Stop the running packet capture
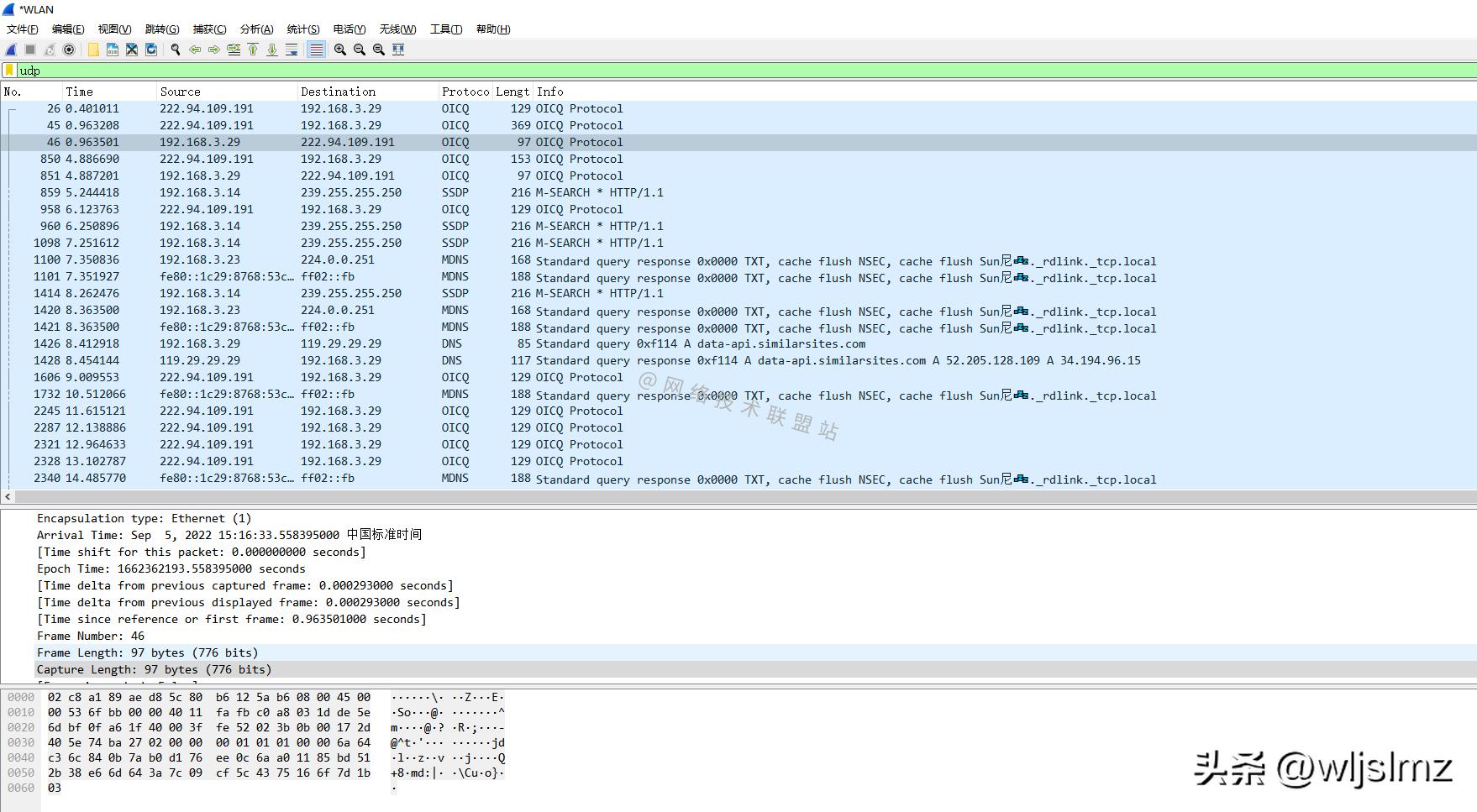Screen dimensions: 1477x812 click(x=30, y=50)
